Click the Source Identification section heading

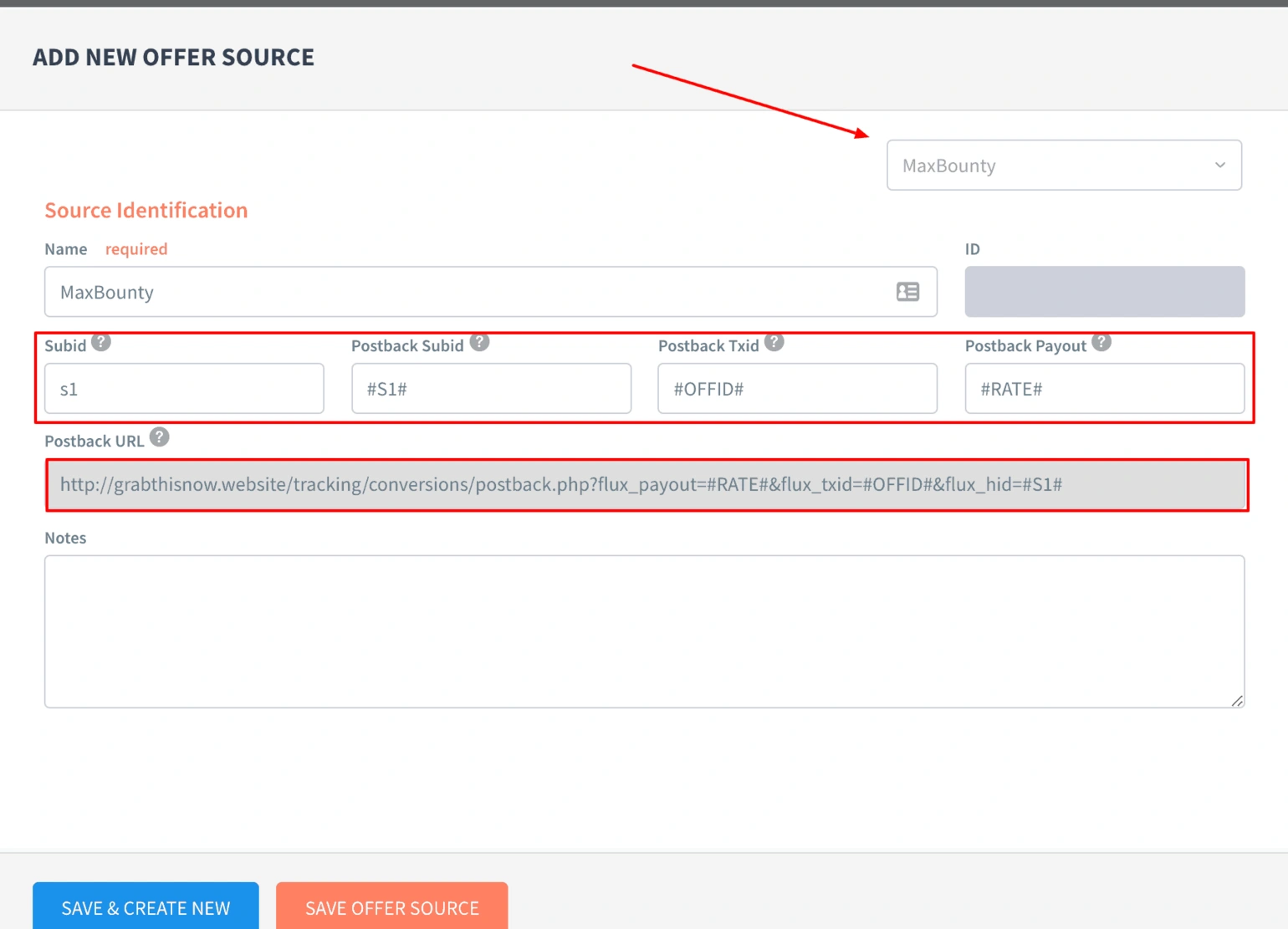coord(146,210)
